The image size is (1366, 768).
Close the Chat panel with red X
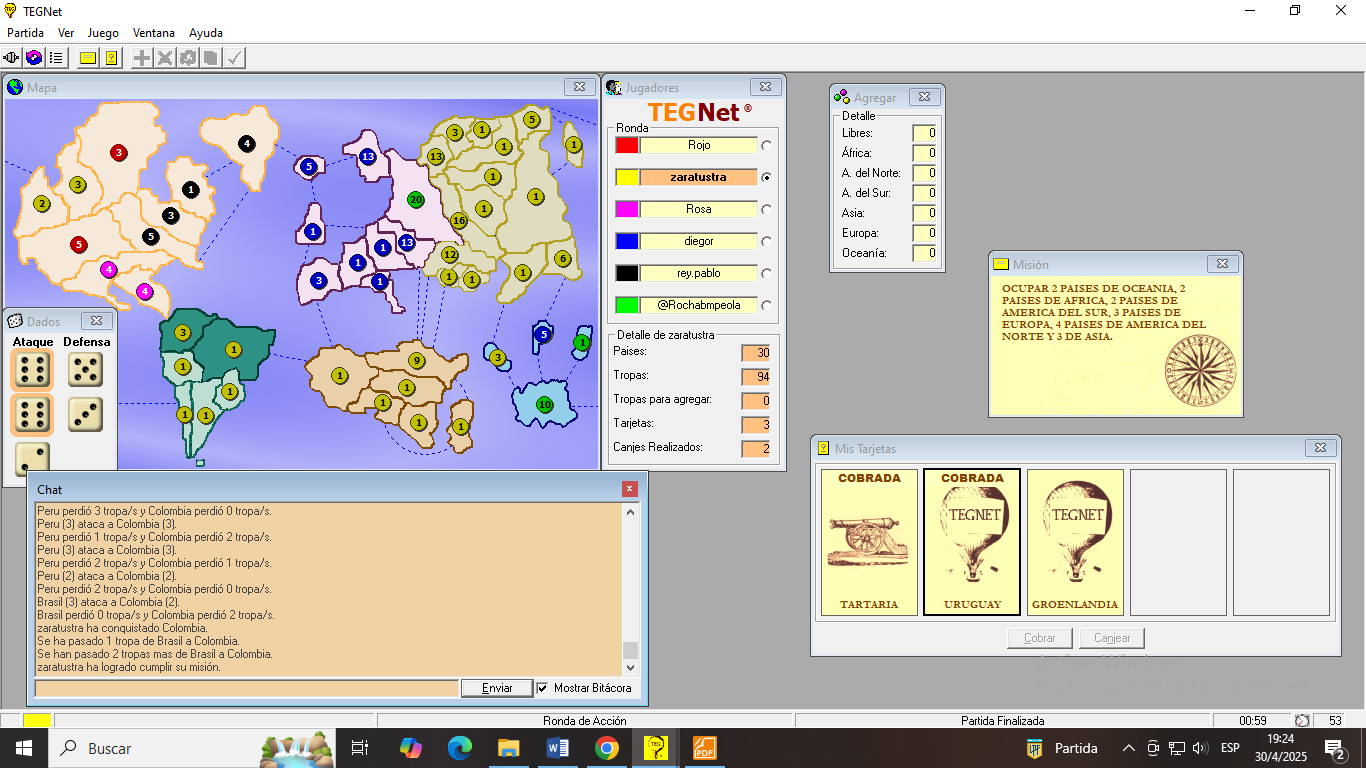629,489
